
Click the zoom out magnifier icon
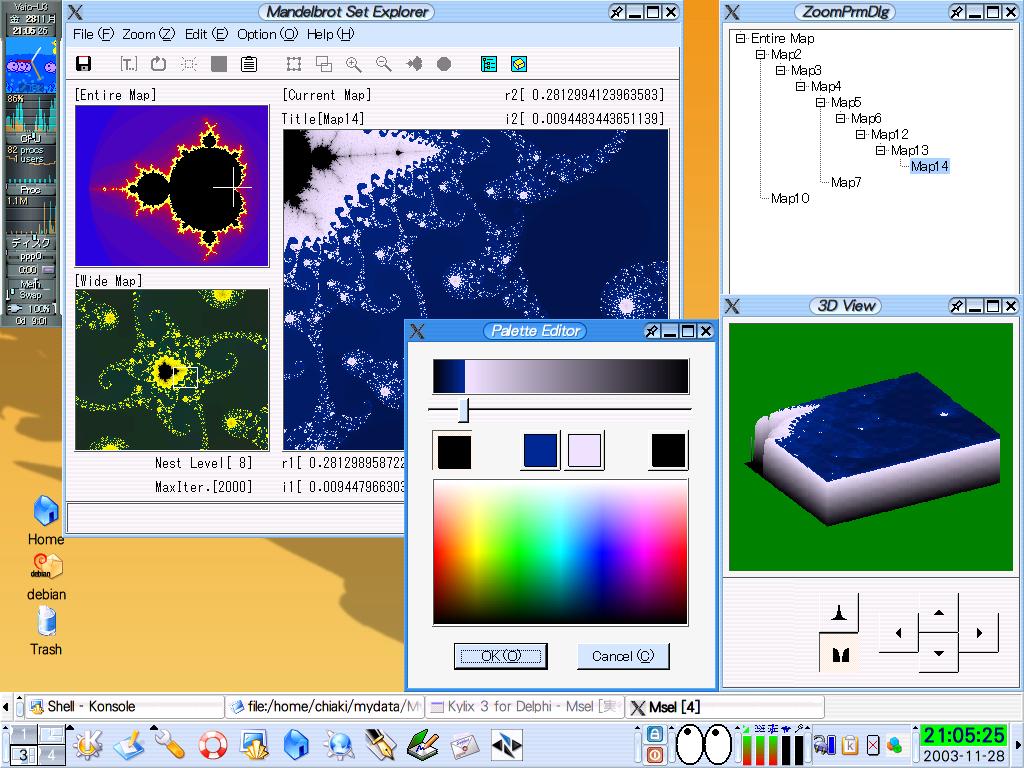[383, 64]
